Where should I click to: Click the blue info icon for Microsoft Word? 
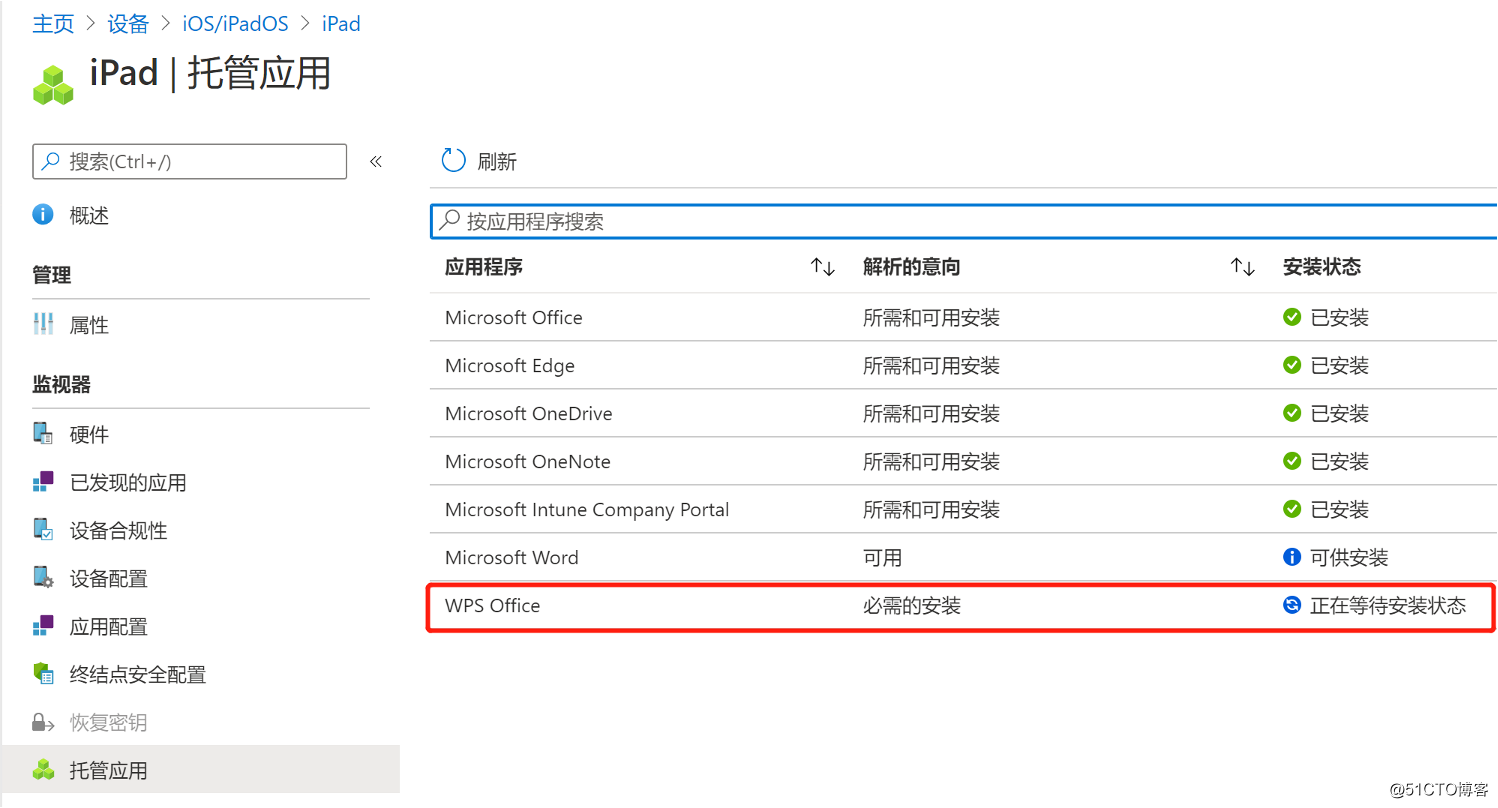(1292, 557)
